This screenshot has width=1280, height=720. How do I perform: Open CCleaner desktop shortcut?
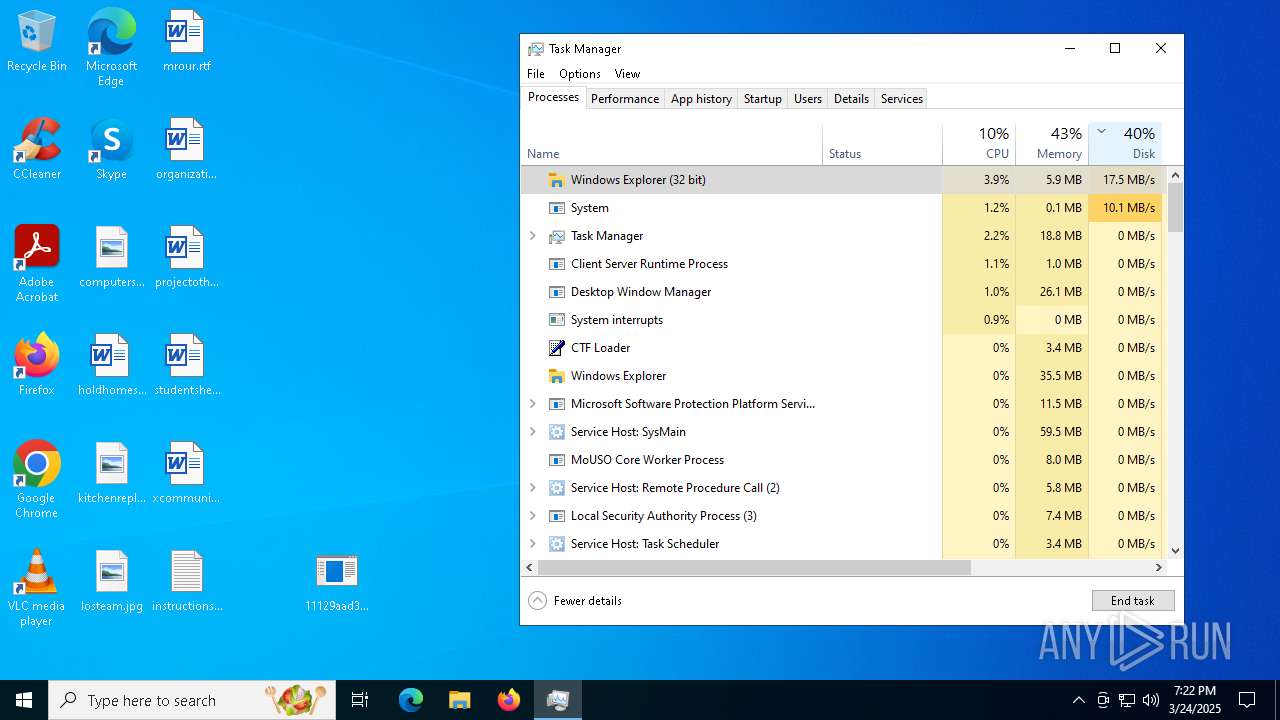pos(37,150)
